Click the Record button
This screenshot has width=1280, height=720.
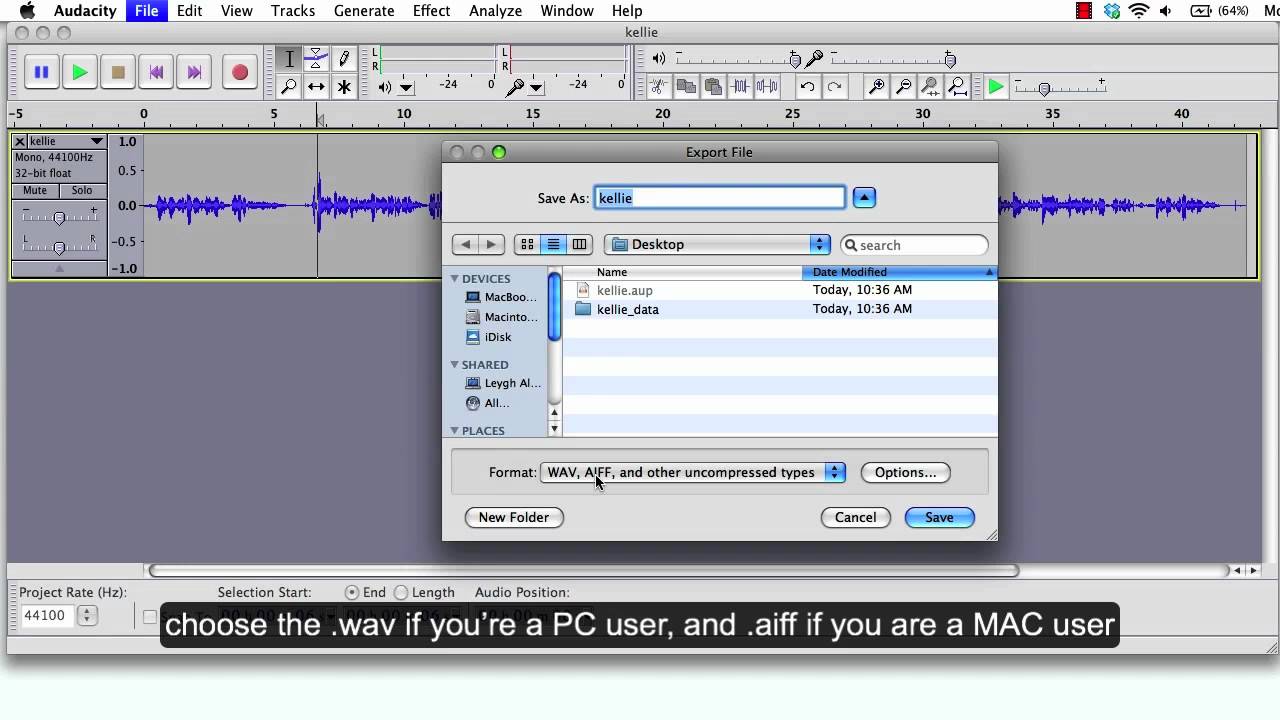click(240, 72)
